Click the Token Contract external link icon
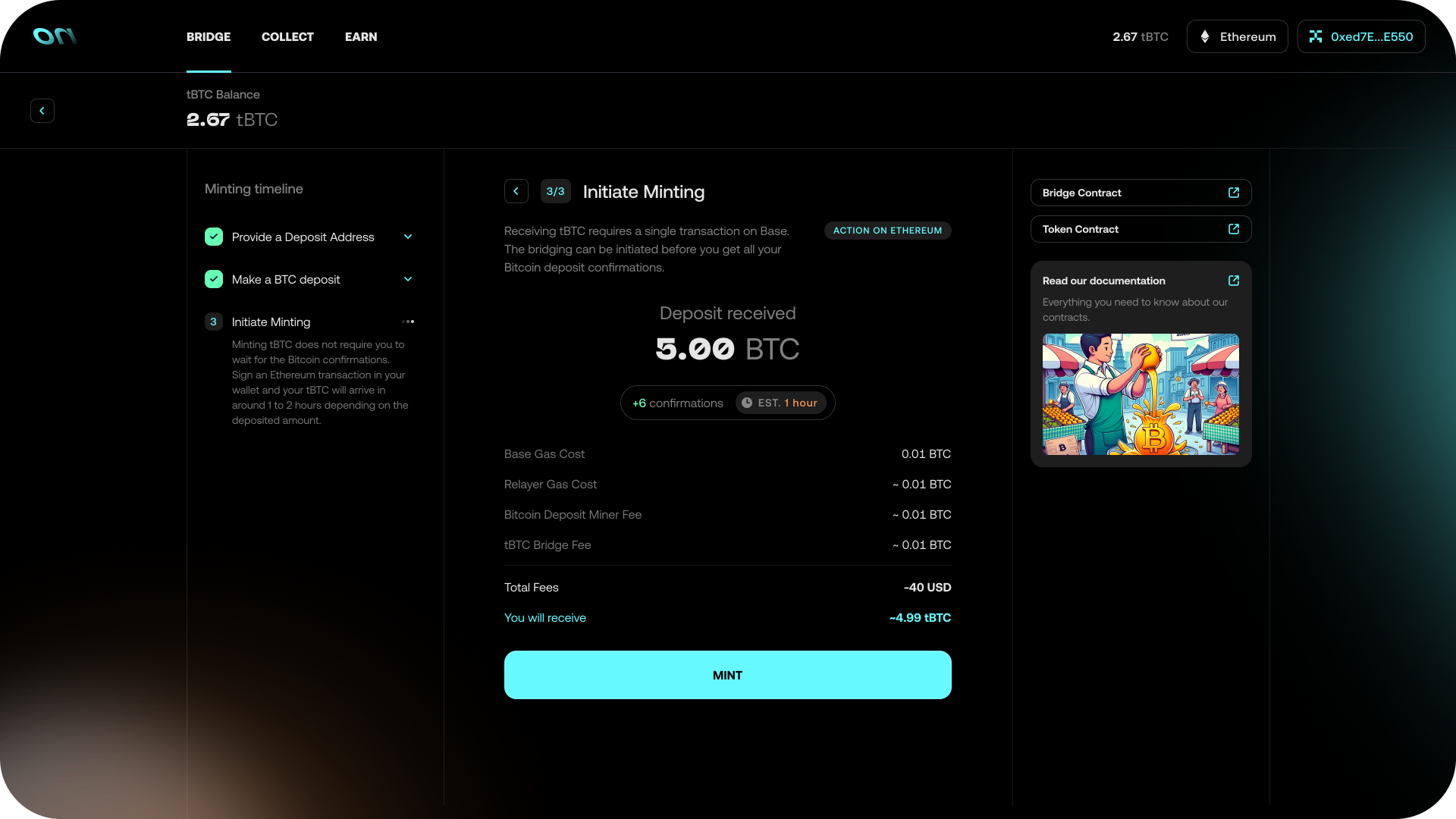This screenshot has width=1456, height=819. point(1234,229)
